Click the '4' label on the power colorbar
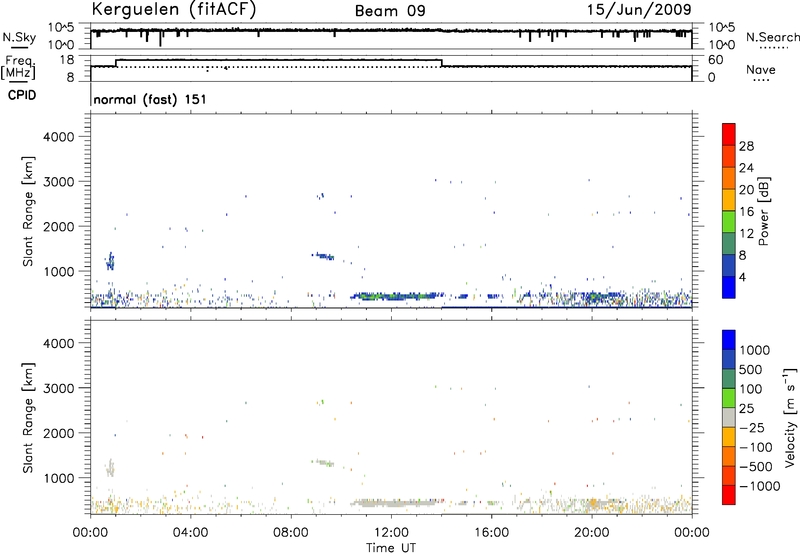This screenshot has width=800, height=554. 742,277
